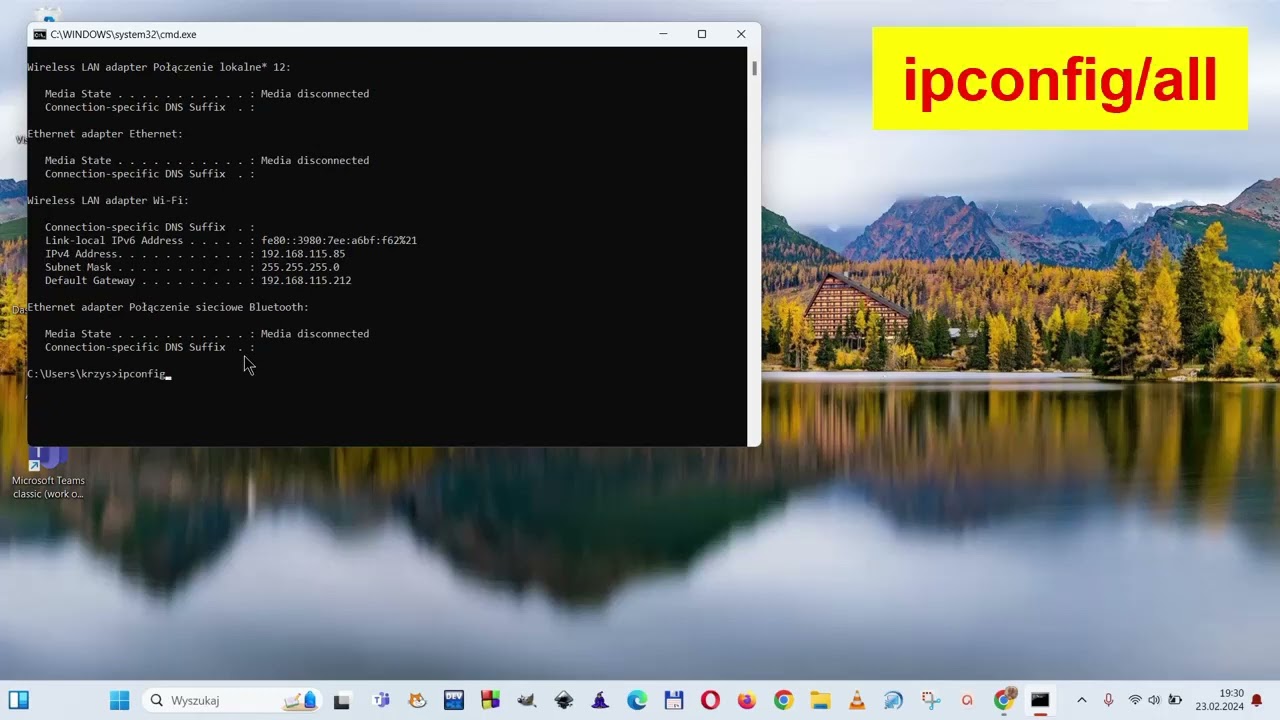The image size is (1280, 720).
Task: Launch Inkscape from the taskbar
Action: click(x=564, y=700)
